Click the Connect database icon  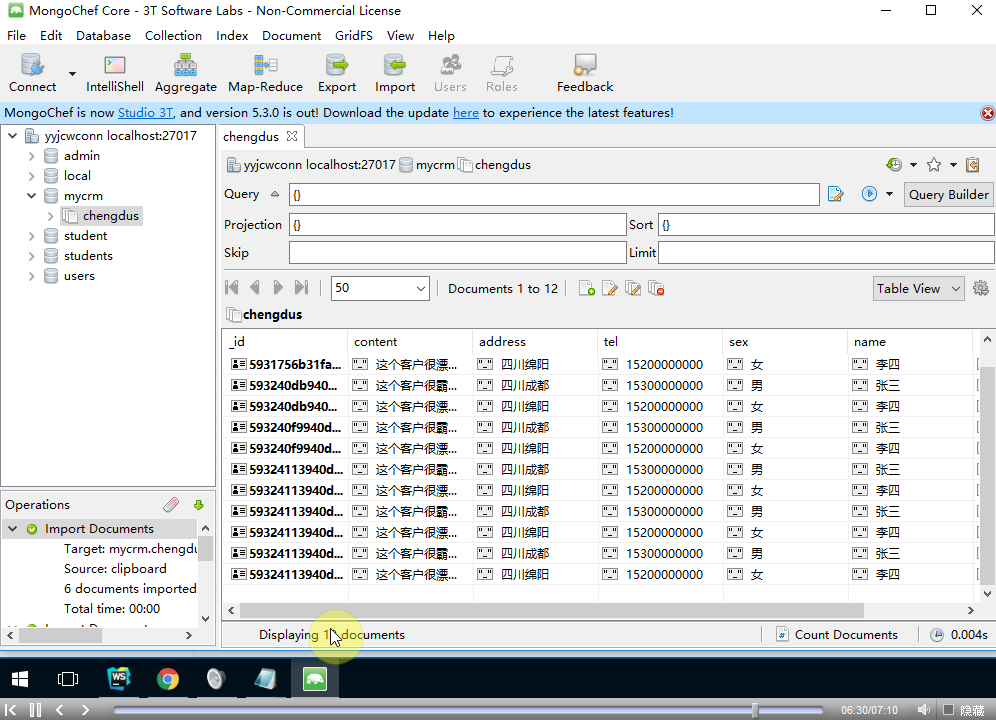33,74
